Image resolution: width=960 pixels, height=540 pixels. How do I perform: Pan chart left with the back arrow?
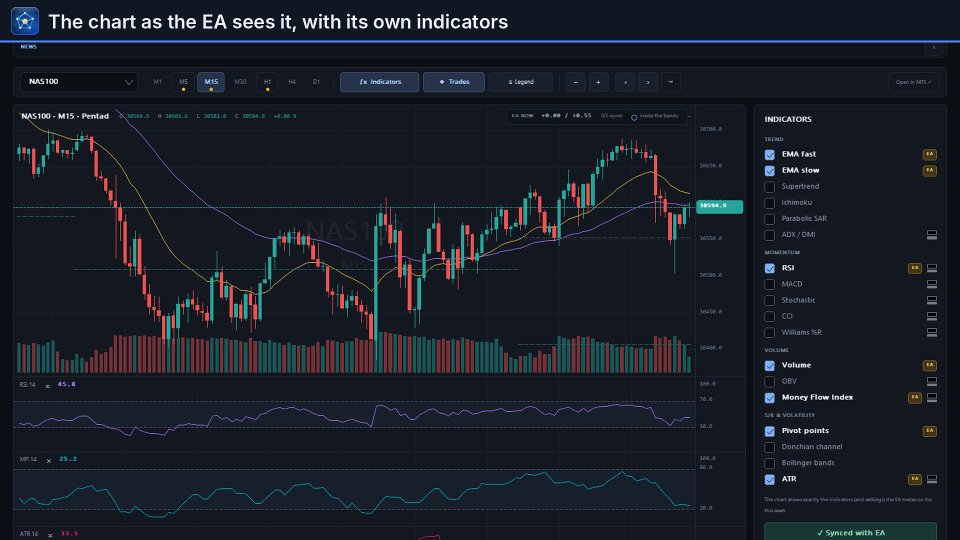[625, 82]
